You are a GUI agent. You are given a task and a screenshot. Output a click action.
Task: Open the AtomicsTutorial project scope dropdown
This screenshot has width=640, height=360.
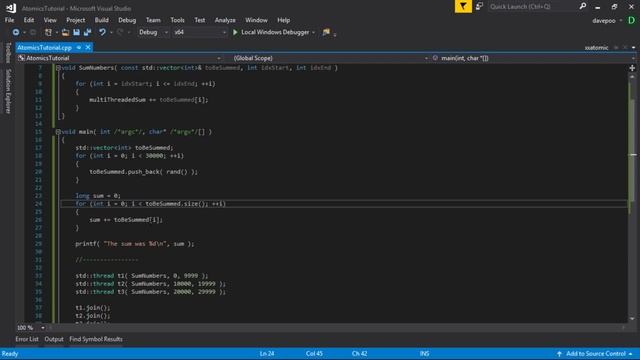pyautogui.click(x=120, y=58)
